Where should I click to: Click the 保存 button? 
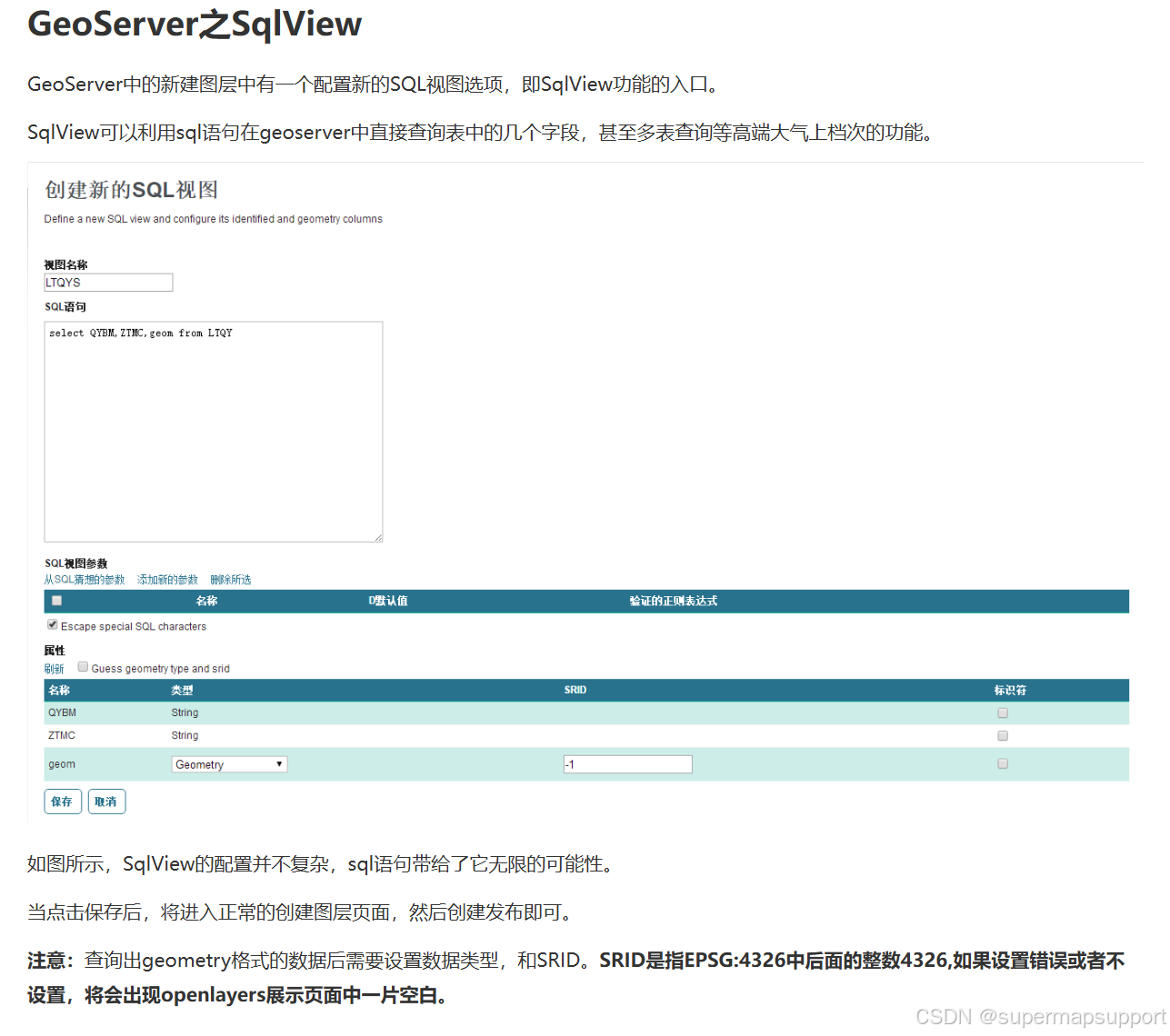[63, 802]
